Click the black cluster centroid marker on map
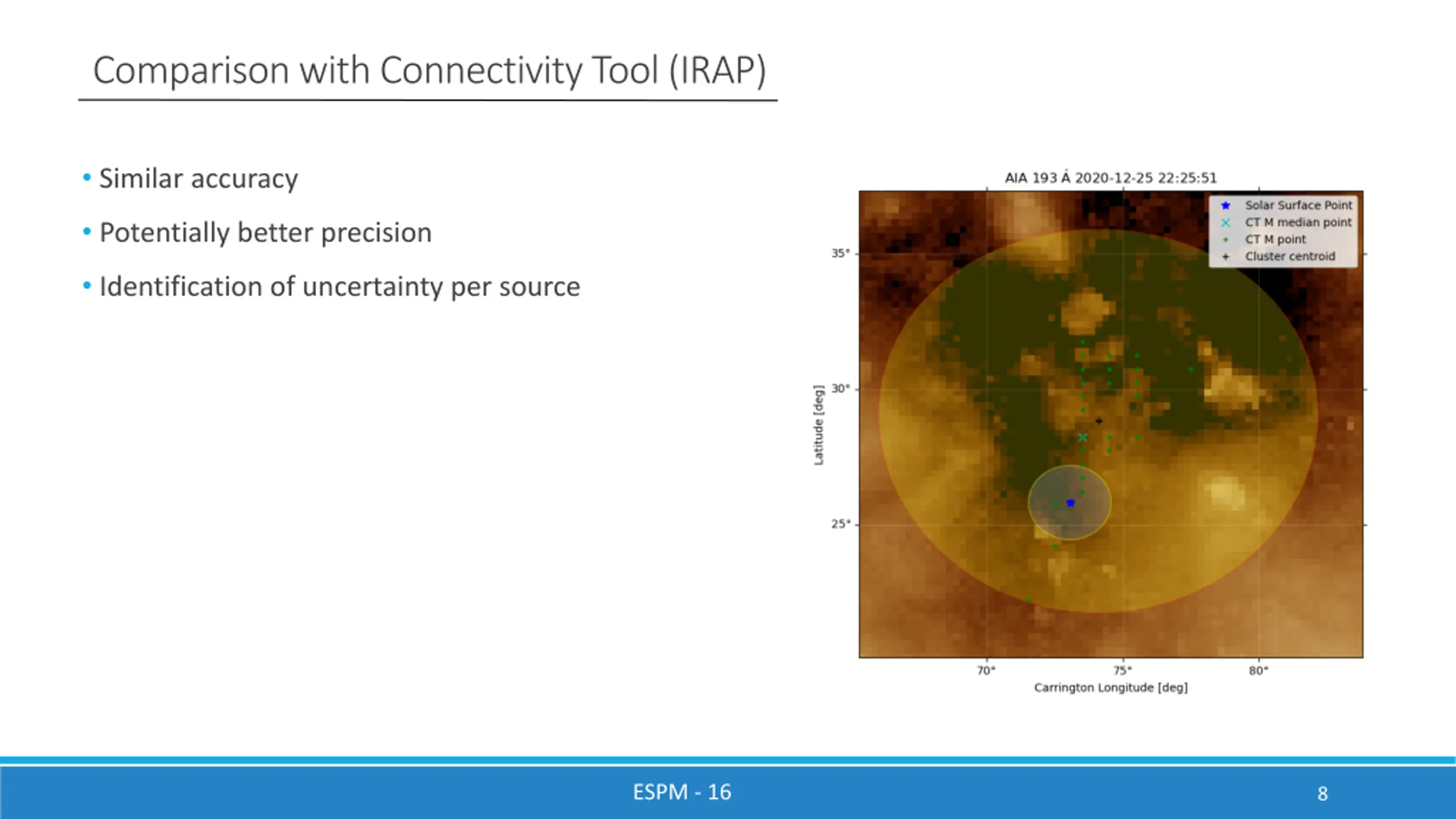The image size is (1456, 819). [1099, 421]
